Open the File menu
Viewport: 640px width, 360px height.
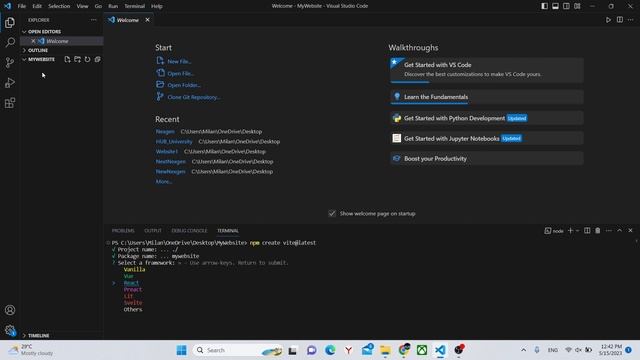(x=22, y=6)
